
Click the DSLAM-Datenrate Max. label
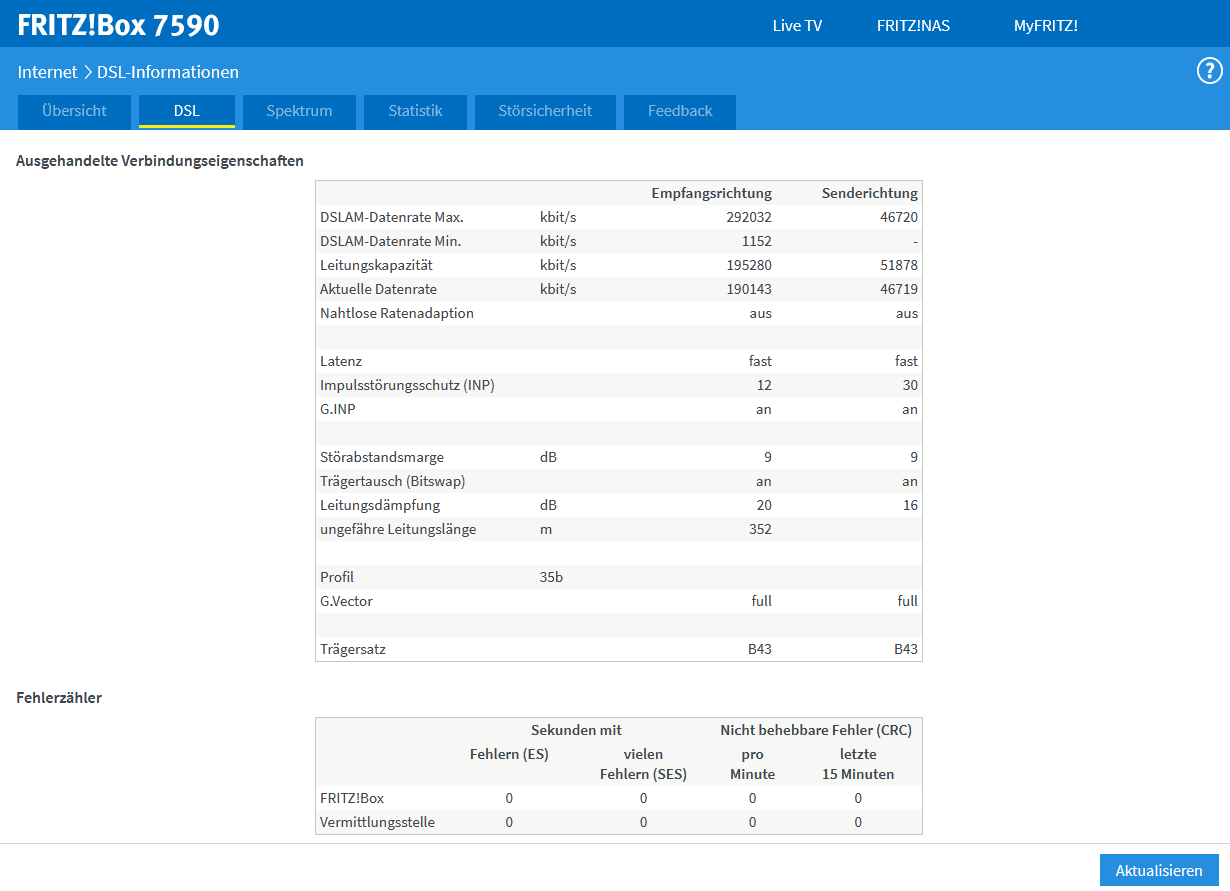(392, 217)
